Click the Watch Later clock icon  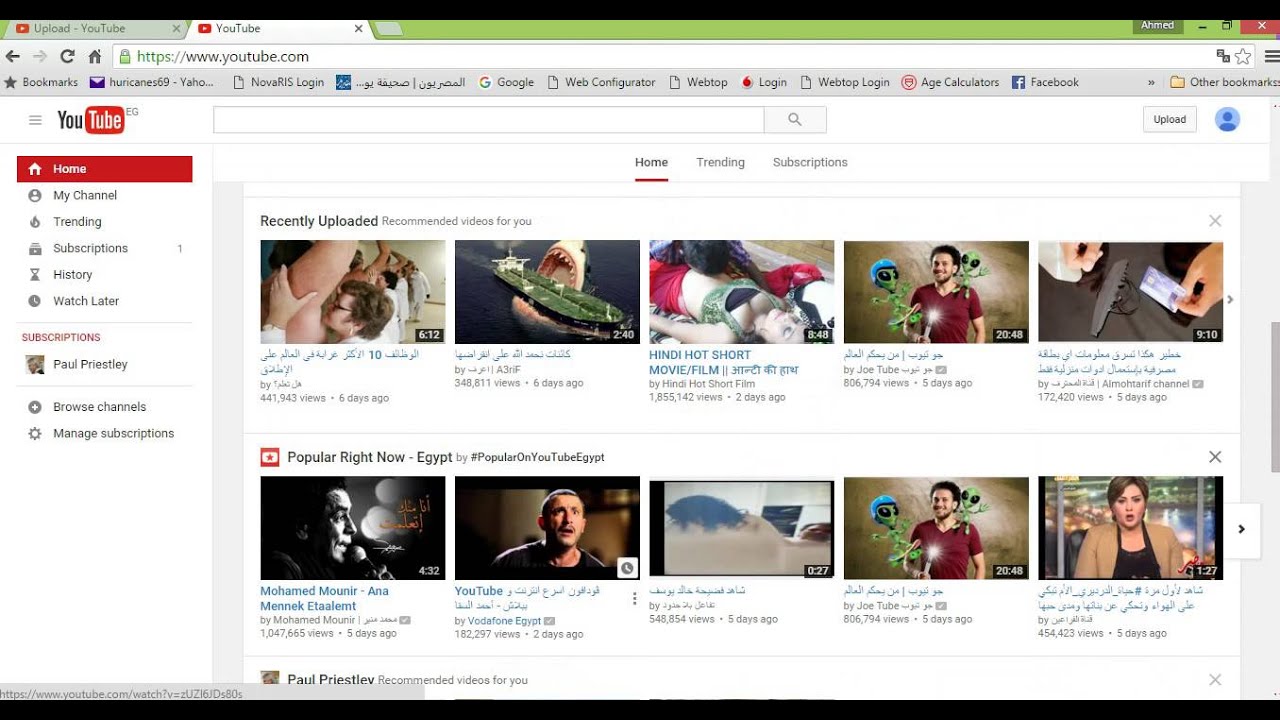coord(35,301)
